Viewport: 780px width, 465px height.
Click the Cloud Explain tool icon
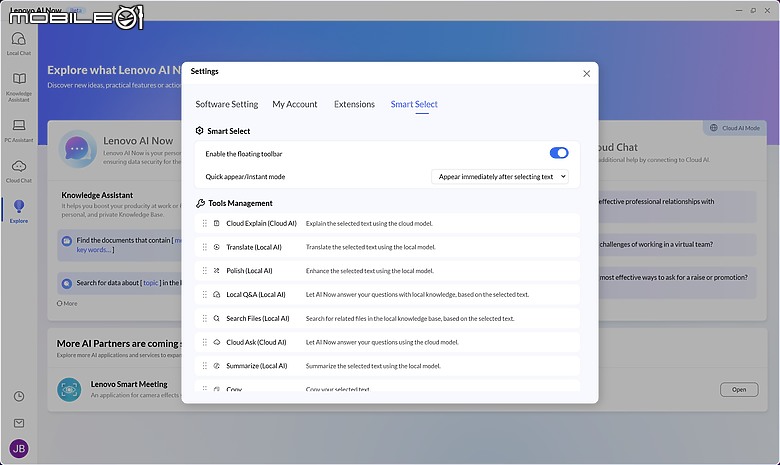(216, 223)
